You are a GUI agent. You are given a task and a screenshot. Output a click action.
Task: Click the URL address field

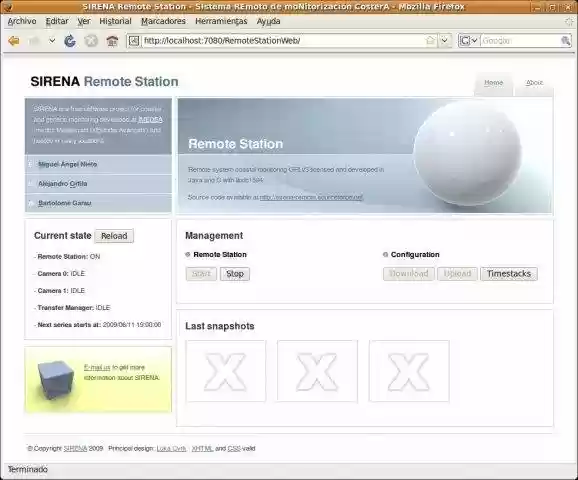click(x=282, y=41)
